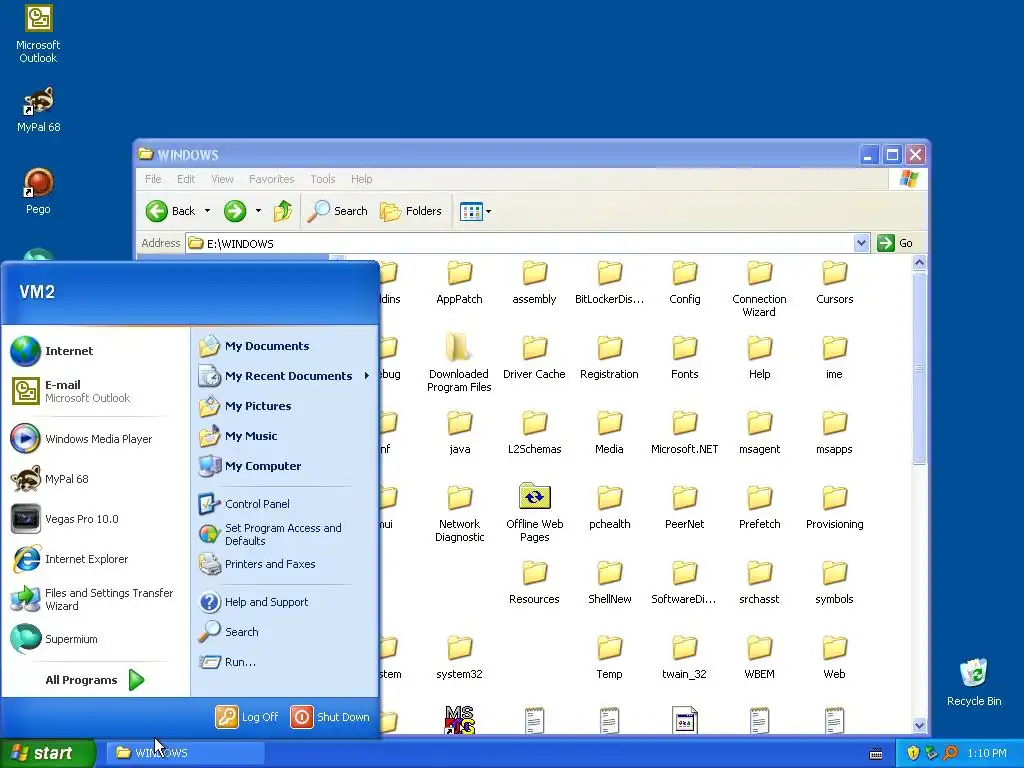Viewport: 1024px width, 768px height.
Task: Click the WINDOWS taskbar button
Action: coord(185,753)
